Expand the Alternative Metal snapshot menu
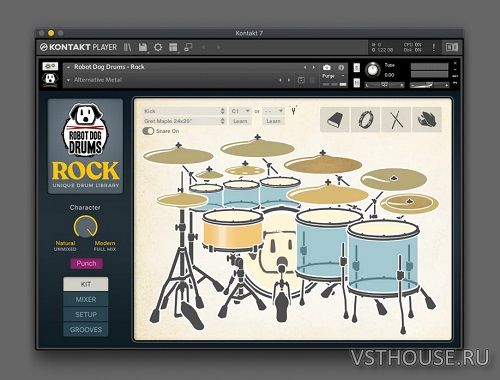This screenshot has height=380, width=500. coord(68,80)
